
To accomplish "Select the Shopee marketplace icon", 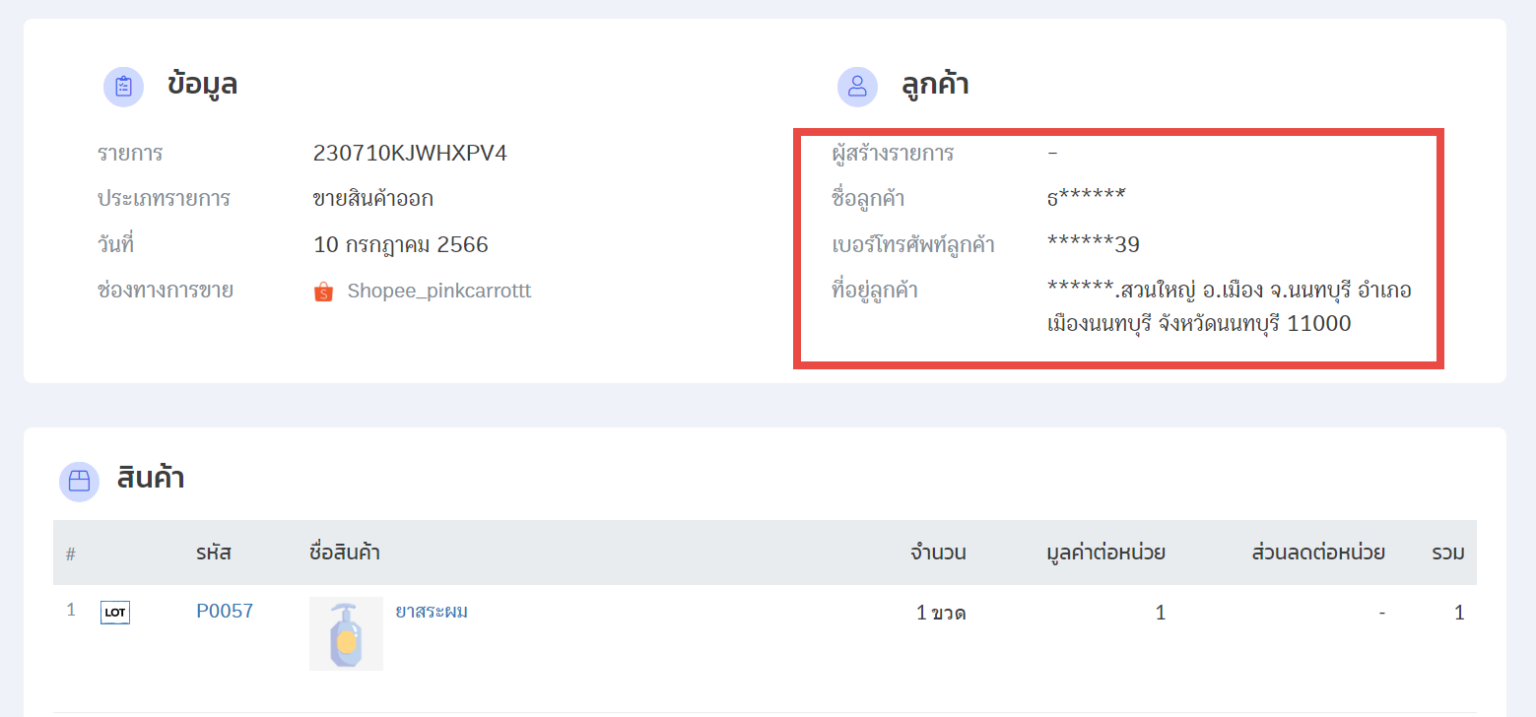I will pyautogui.click(x=323, y=291).
